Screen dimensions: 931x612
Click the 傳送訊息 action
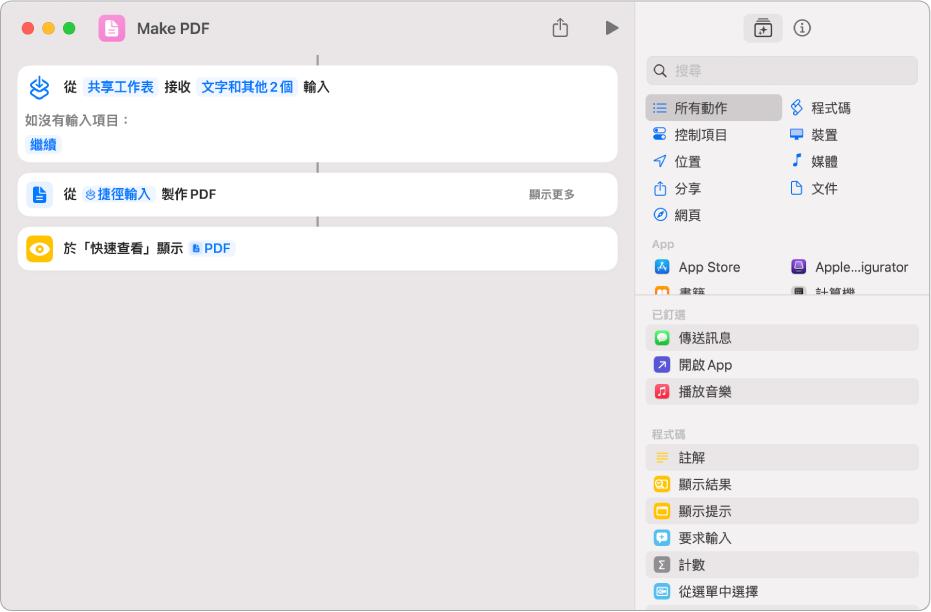coord(782,338)
